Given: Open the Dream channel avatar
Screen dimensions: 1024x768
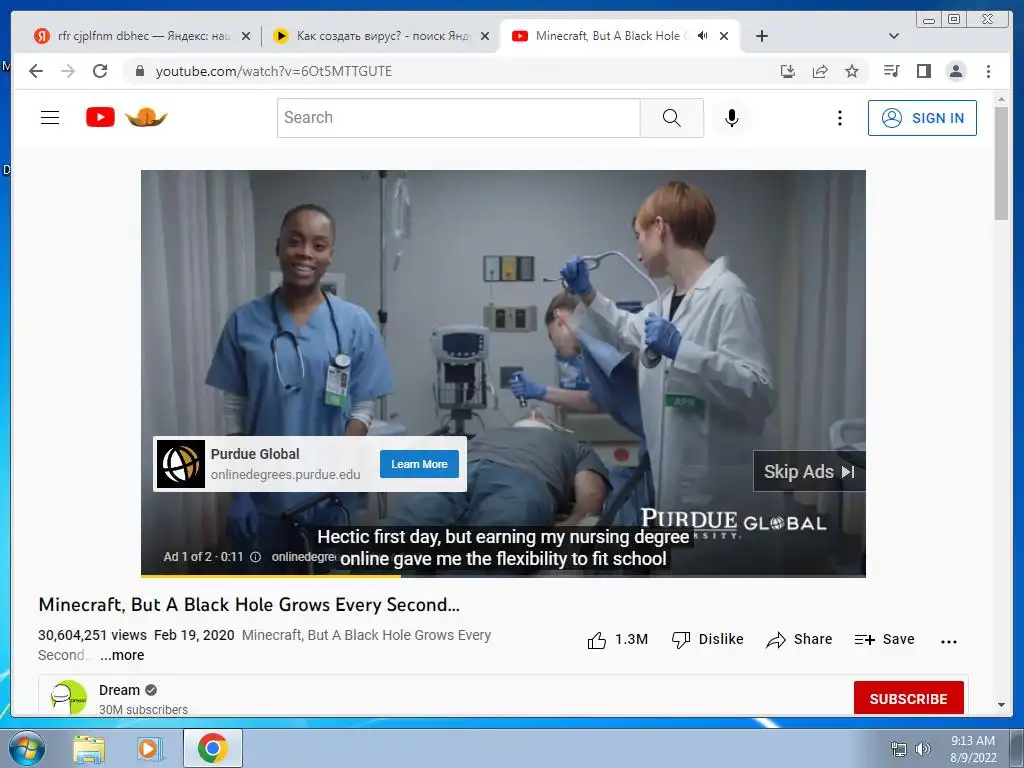Looking at the screenshot, I should pyautogui.click(x=69, y=697).
